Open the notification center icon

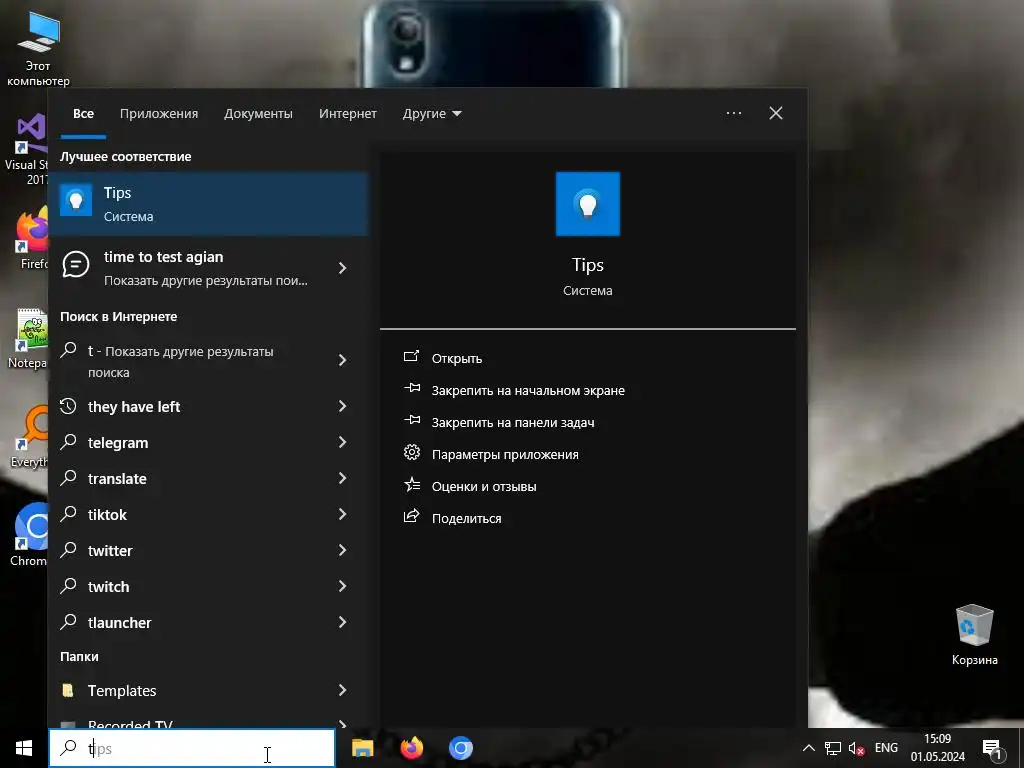pos(992,749)
